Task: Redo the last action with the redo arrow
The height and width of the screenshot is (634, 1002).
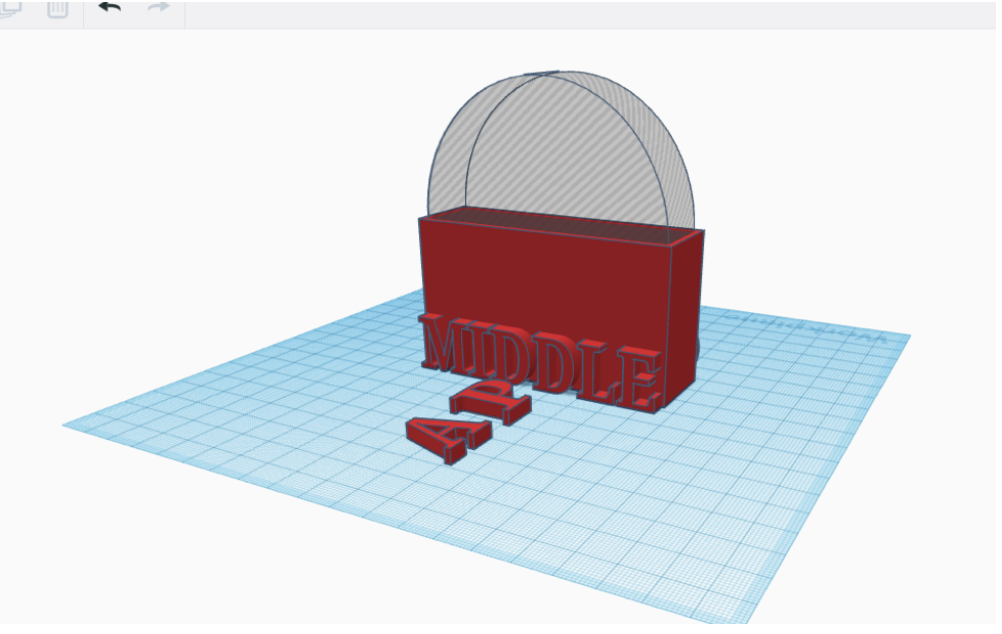Action: click(x=157, y=8)
